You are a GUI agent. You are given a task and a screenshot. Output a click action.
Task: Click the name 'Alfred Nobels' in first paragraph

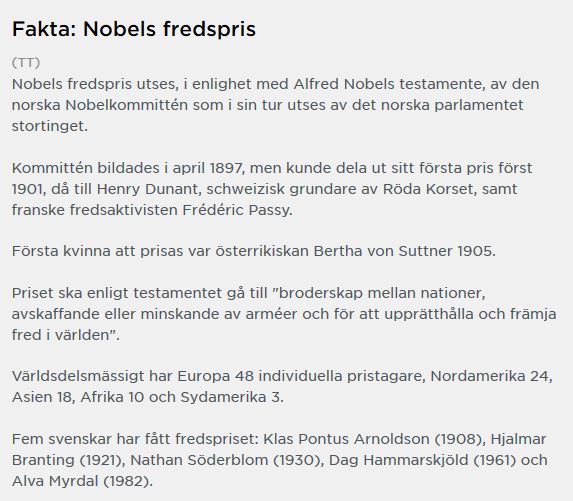click(344, 84)
